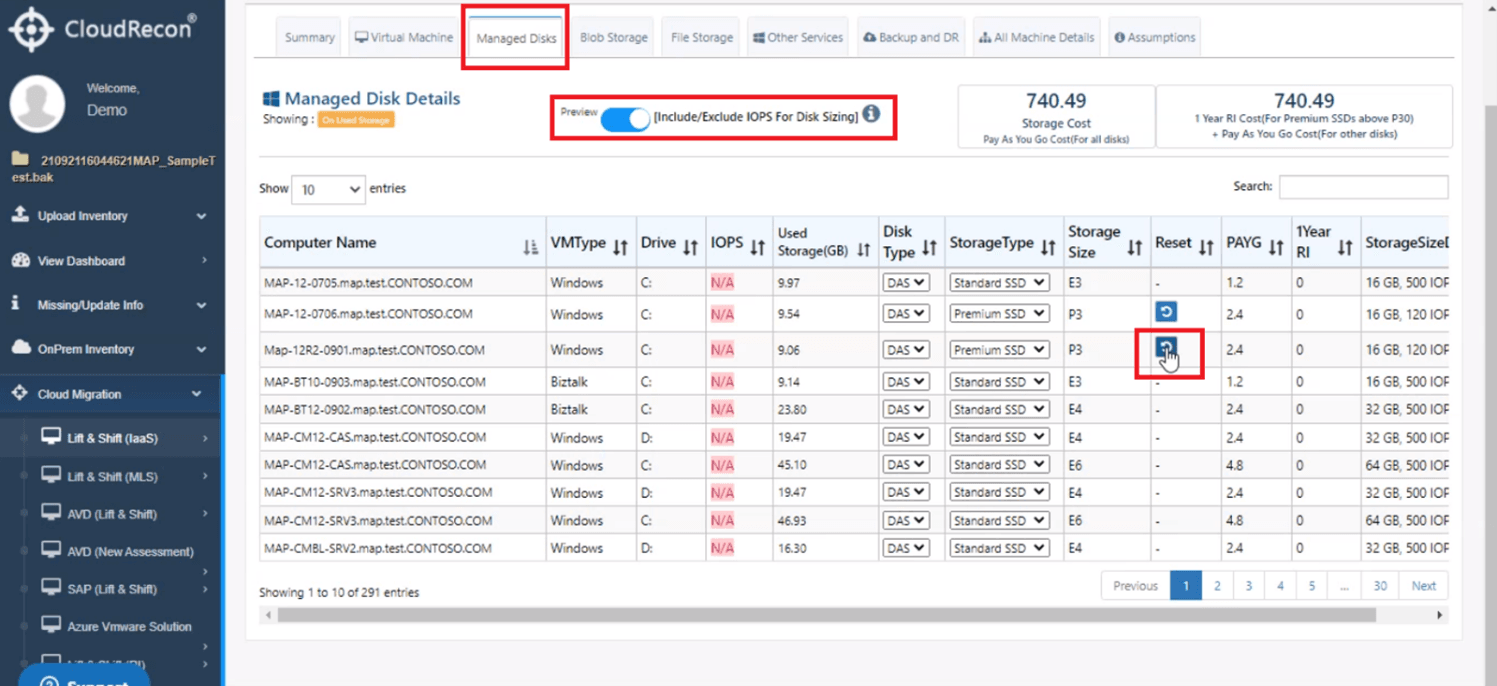Open SAP (Lift & Shift) in sidebar
This screenshot has height=686, width=1497.
(x=112, y=589)
